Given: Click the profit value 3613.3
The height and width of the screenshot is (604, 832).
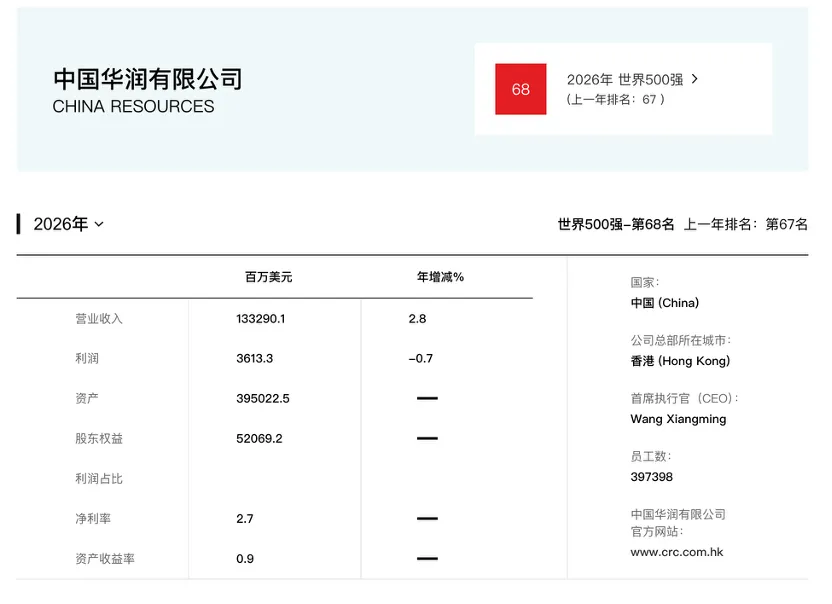Looking at the screenshot, I should pos(255,358).
